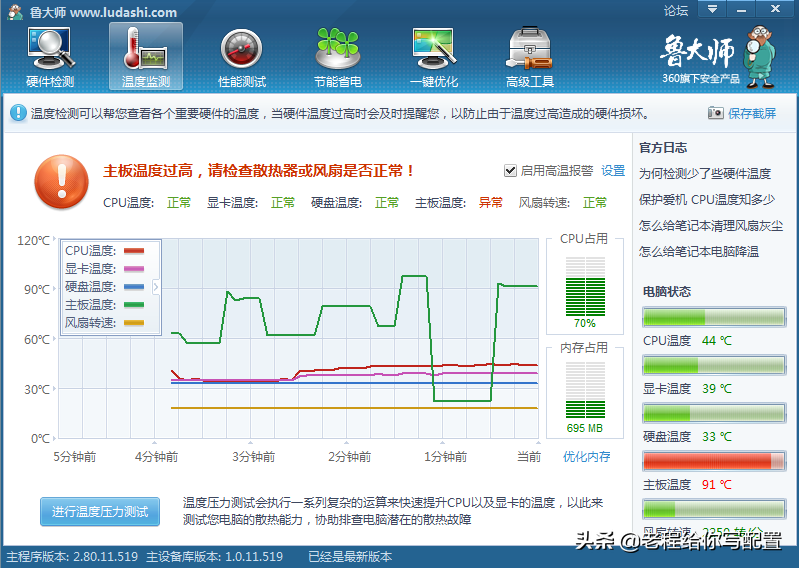Click the 当前 time axis label

coord(528,456)
